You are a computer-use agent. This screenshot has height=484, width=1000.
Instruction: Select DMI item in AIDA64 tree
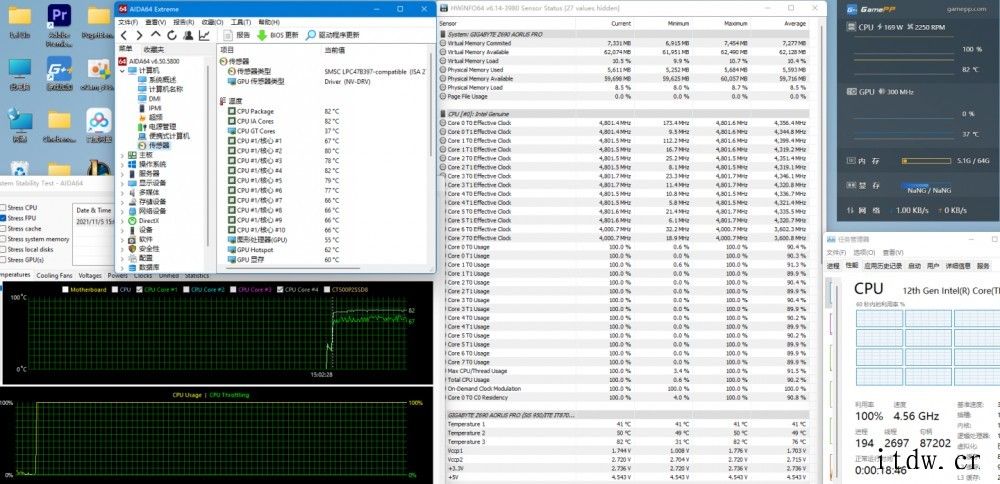pyautogui.click(x=154, y=99)
